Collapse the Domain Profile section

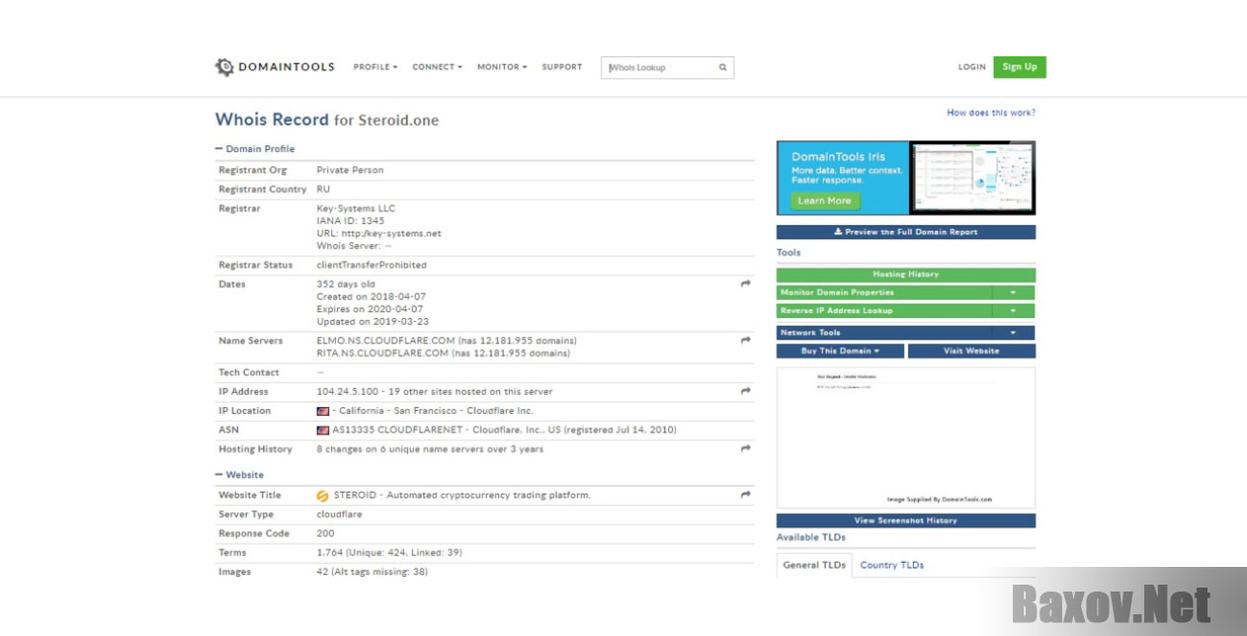(255, 149)
